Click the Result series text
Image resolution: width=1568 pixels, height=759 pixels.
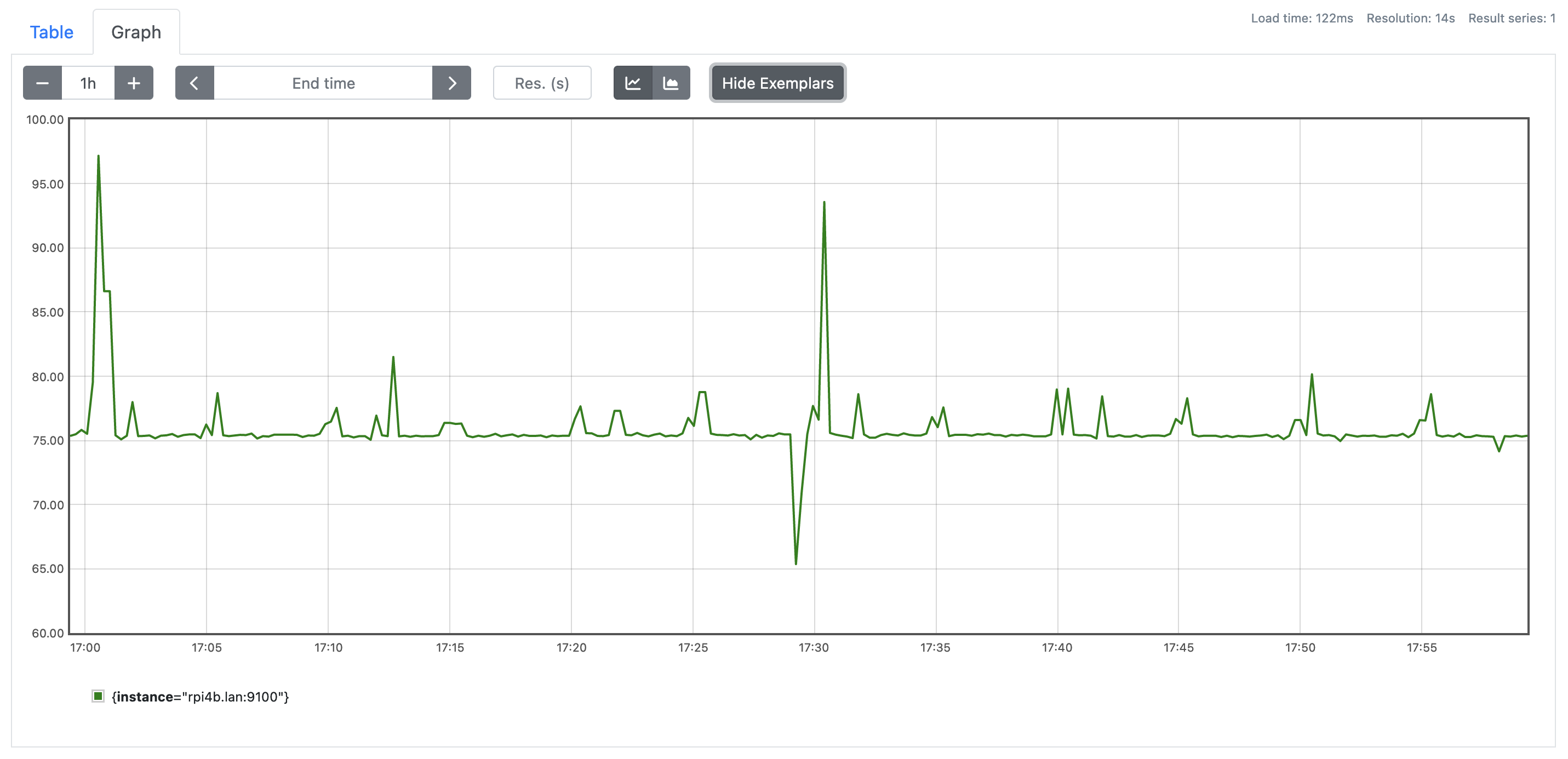[1511, 18]
